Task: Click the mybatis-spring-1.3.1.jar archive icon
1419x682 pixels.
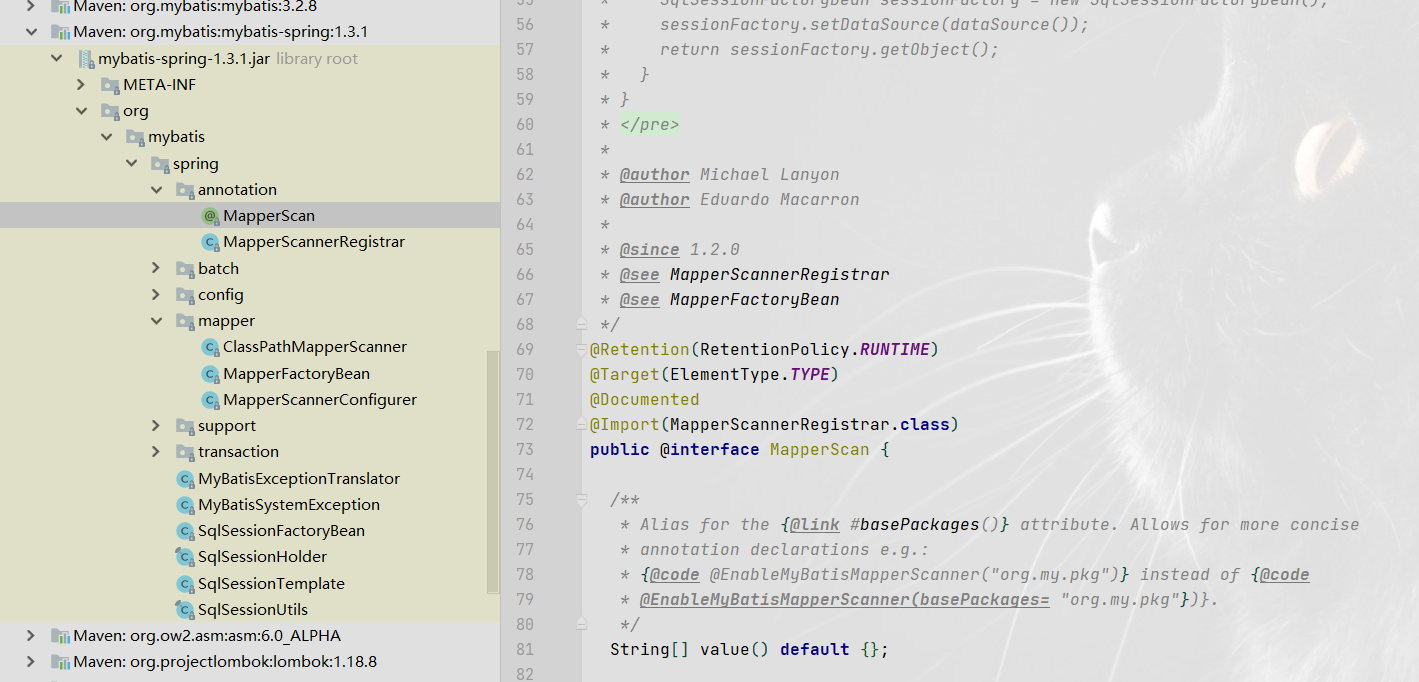Action: click(86, 59)
